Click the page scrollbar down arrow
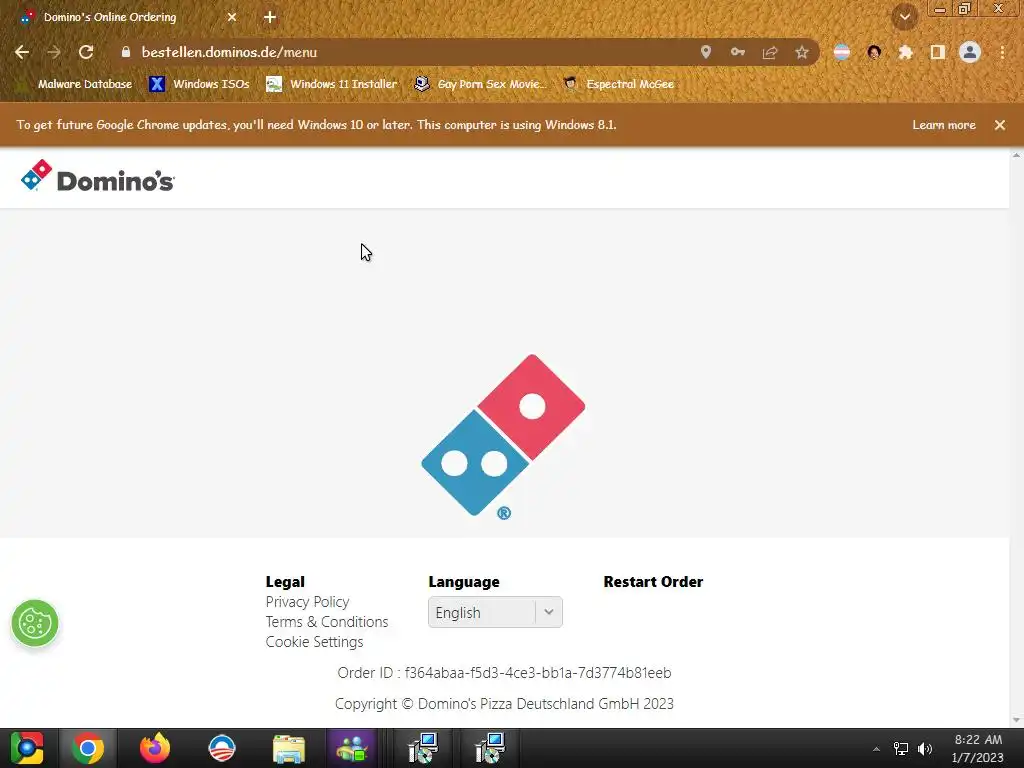 pos(1016,721)
